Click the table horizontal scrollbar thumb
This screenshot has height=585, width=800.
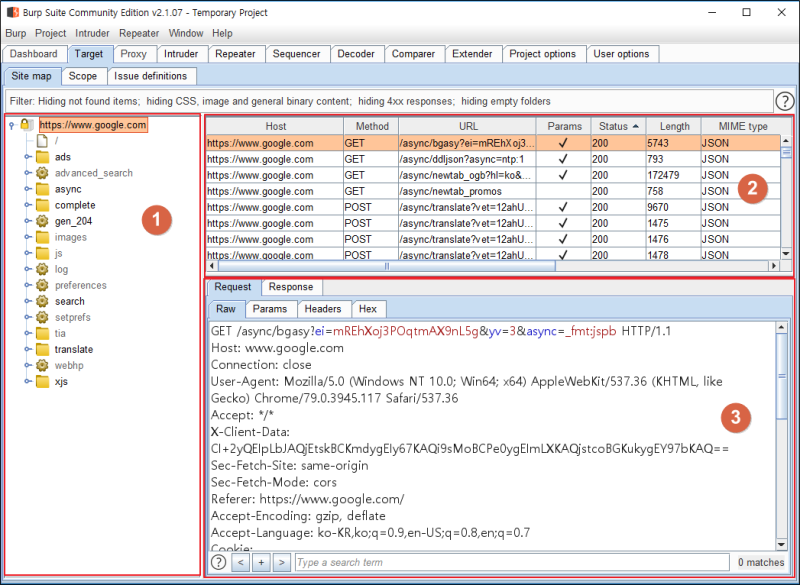386,266
